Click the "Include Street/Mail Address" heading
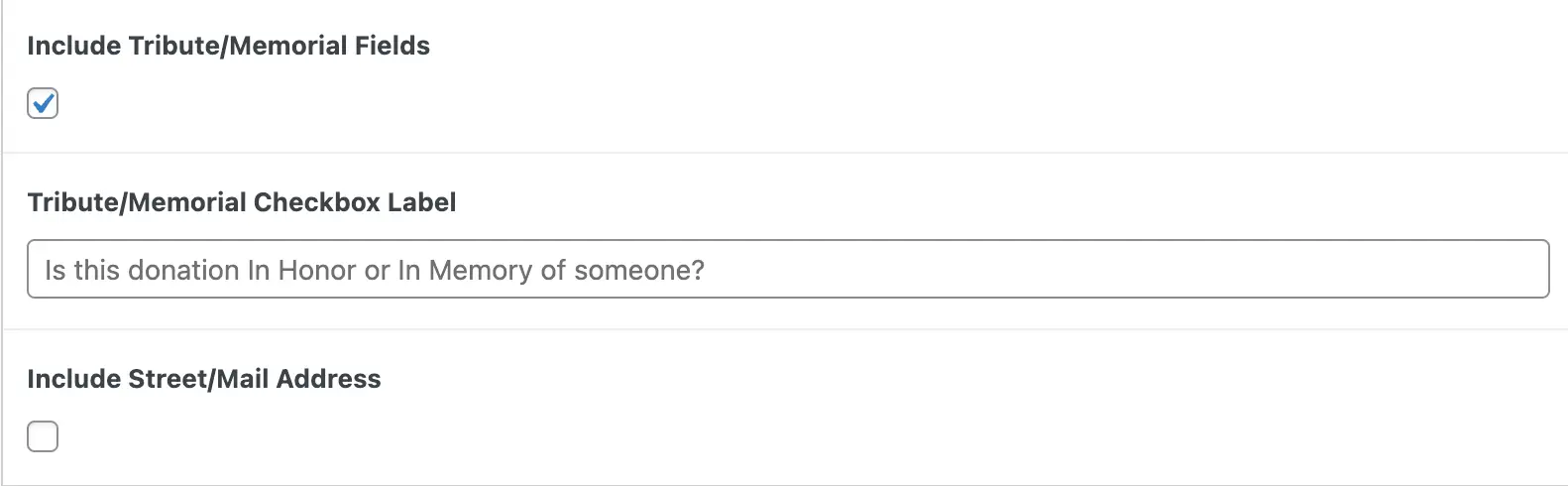This screenshot has height=486, width=1568. (204, 379)
